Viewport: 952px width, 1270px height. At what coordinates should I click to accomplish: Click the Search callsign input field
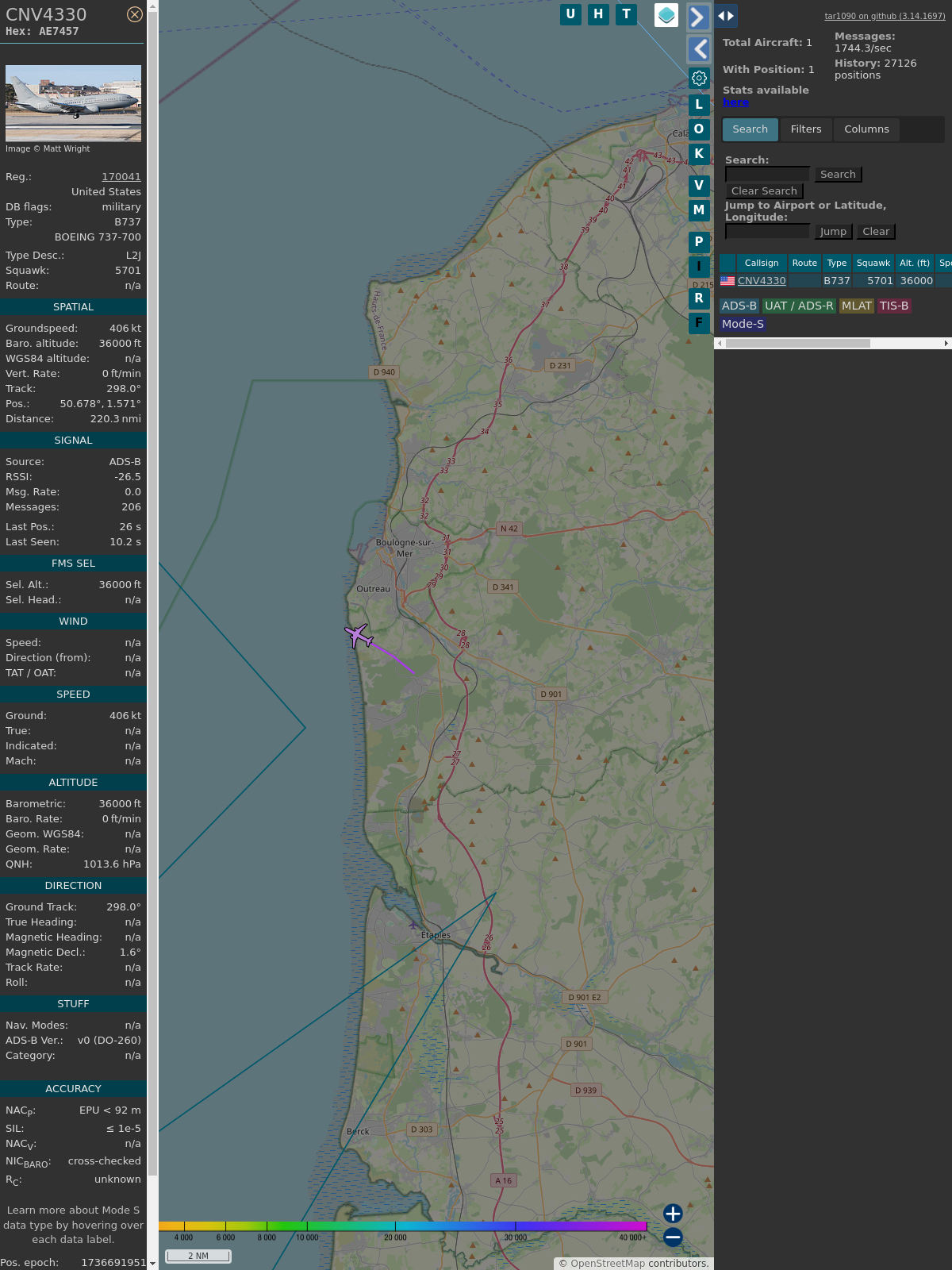pos(767,174)
